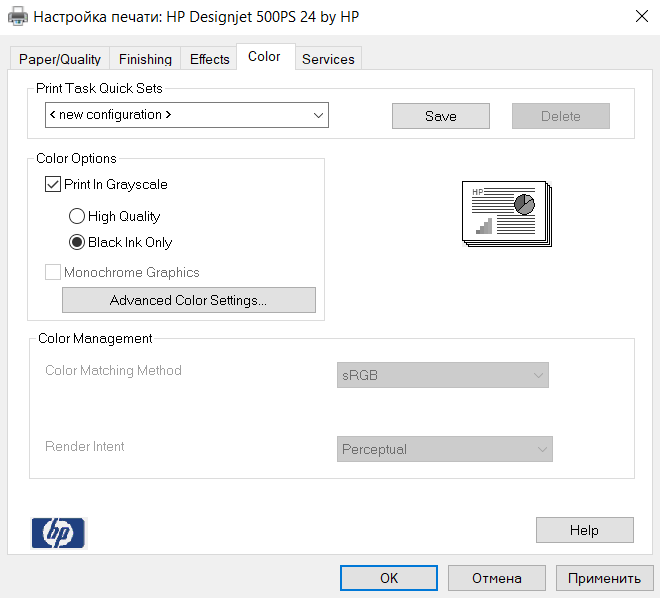The image size is (660, 598).
Task: Click the Применить button
Action: (605, 578)
